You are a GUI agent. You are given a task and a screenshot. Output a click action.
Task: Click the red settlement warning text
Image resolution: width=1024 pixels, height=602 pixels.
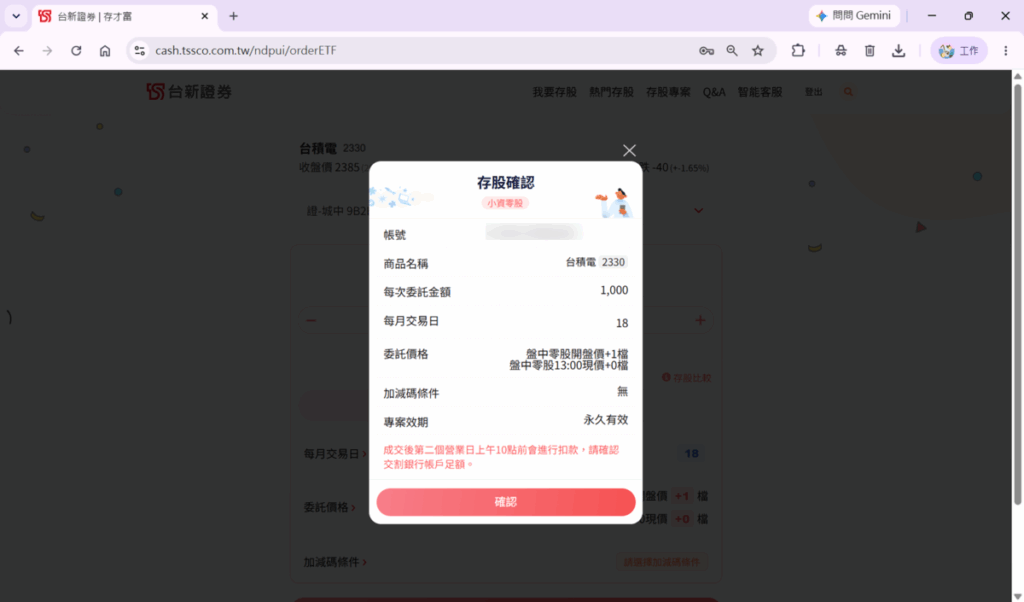coord(501,457)
